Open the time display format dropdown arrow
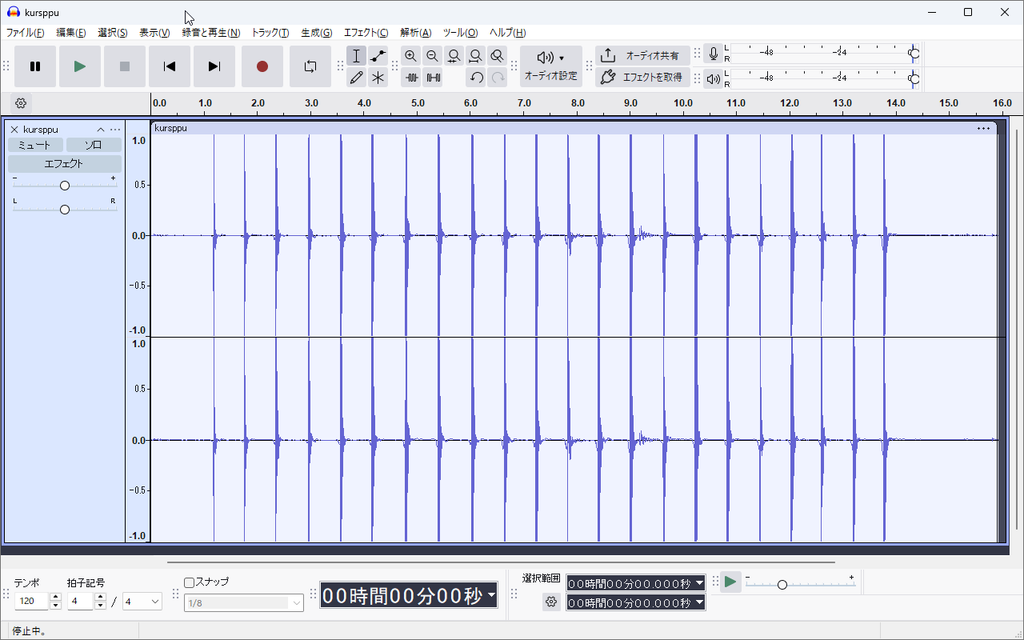This screenshot has height=640, width=1024. (491, 596)
